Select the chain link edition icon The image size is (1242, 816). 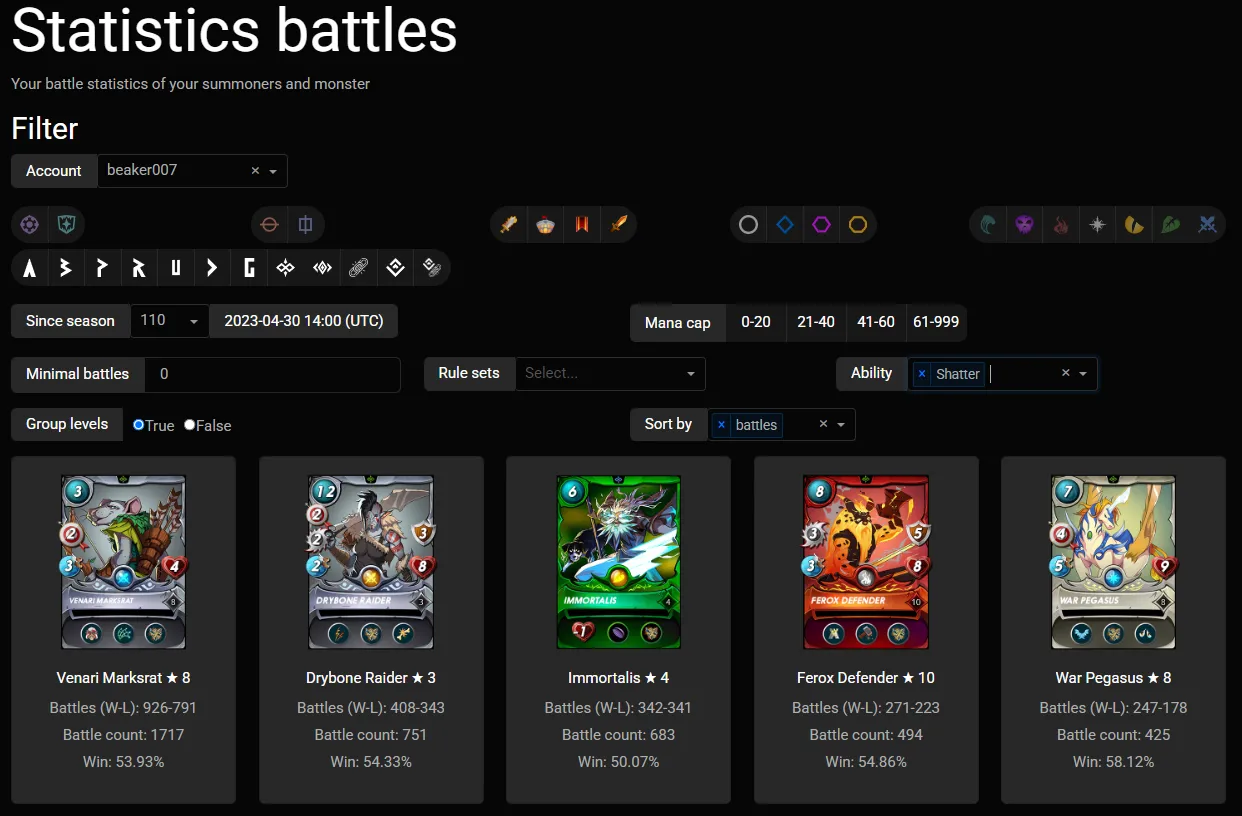tap(358, 268)
